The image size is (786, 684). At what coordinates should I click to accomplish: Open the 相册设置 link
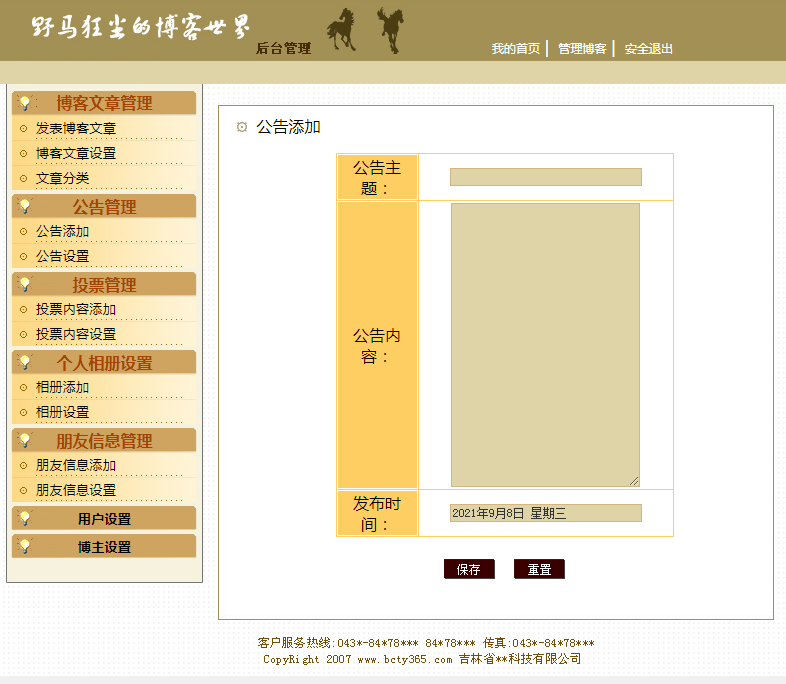pyautogui.click(x=62, y=412)
